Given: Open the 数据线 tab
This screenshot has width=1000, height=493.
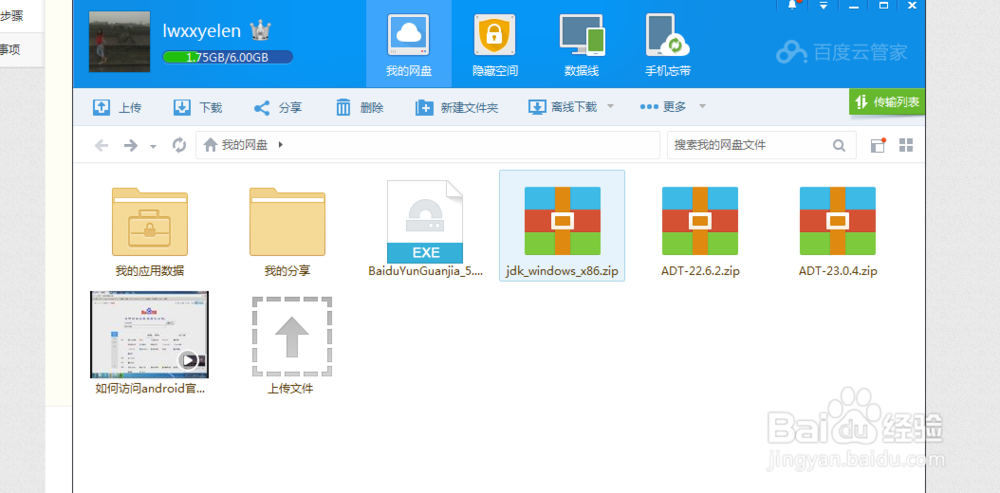Looking at the screenshot, I should point(582,43).
